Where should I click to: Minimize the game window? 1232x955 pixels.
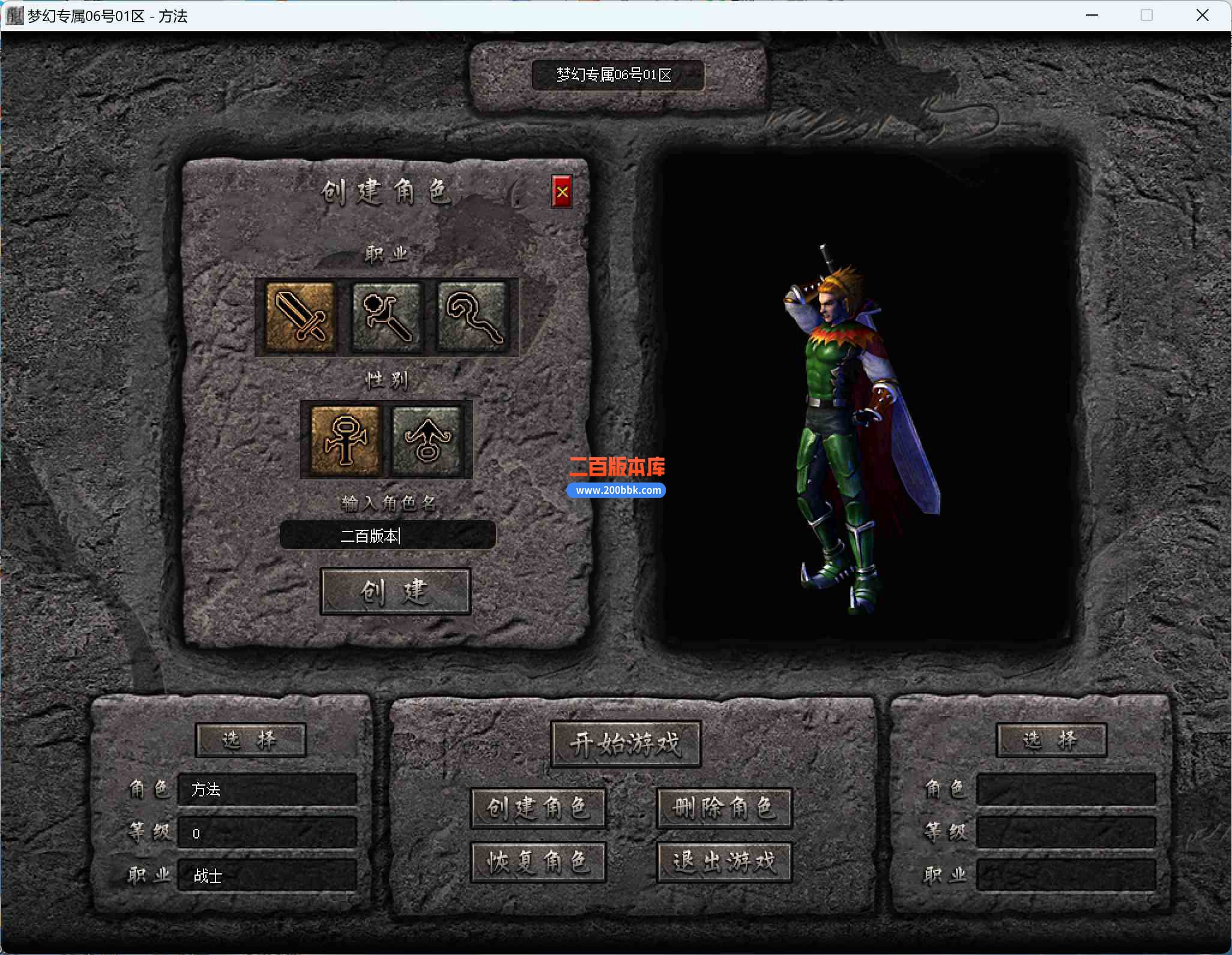pyautogui.click(x=1092, y=16)
